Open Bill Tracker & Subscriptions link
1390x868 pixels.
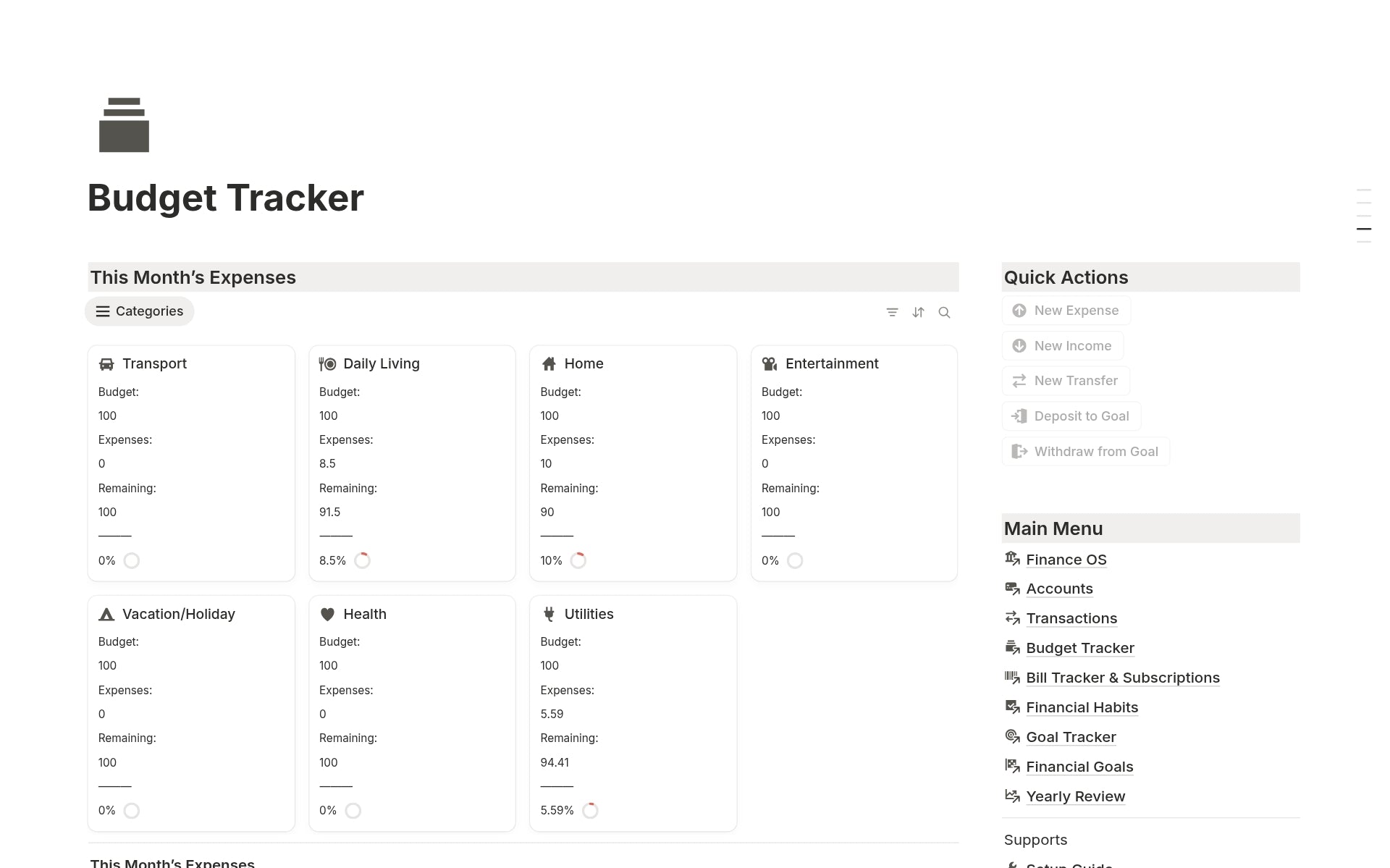point(1122,678)
